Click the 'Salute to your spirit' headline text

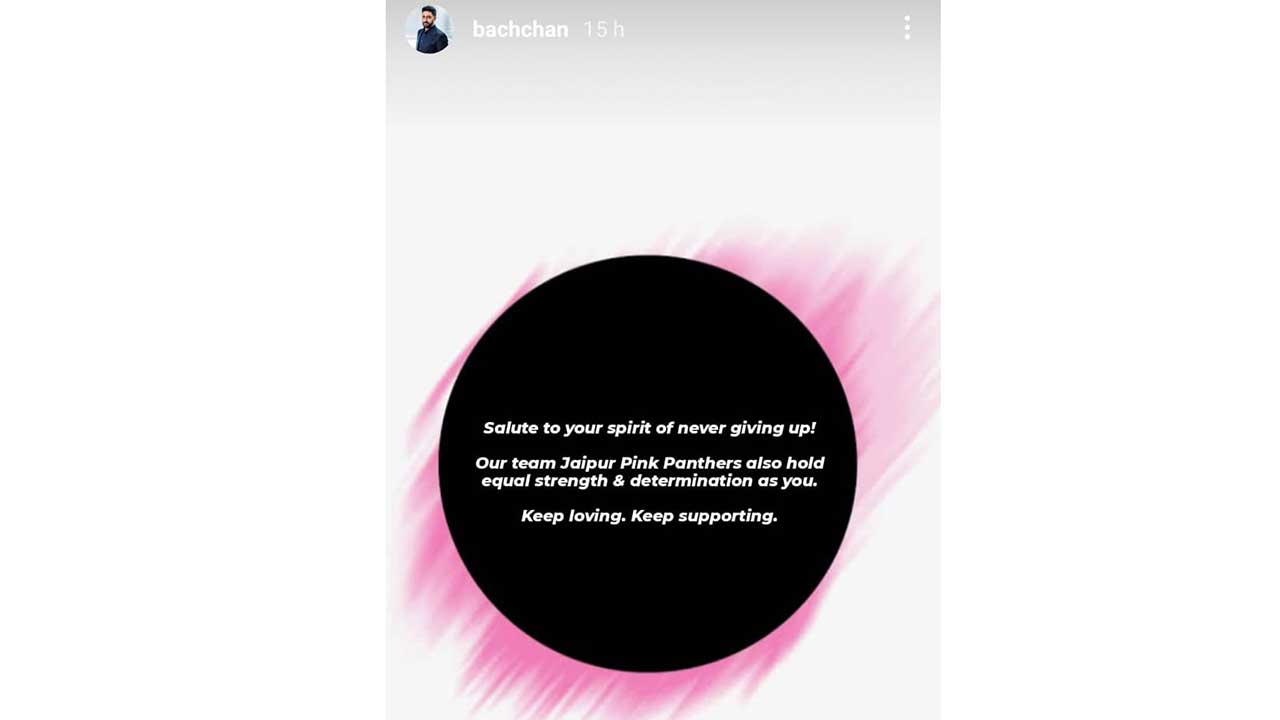(x=649, y=428)
